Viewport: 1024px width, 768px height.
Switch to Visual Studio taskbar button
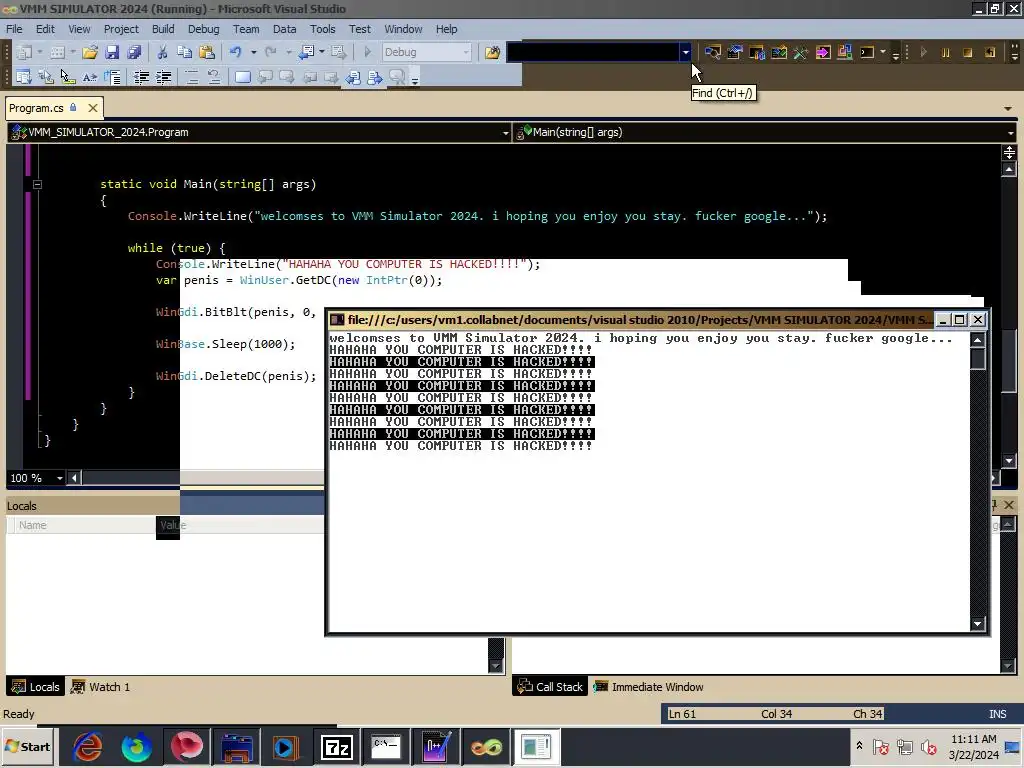(x=486, y=747)
